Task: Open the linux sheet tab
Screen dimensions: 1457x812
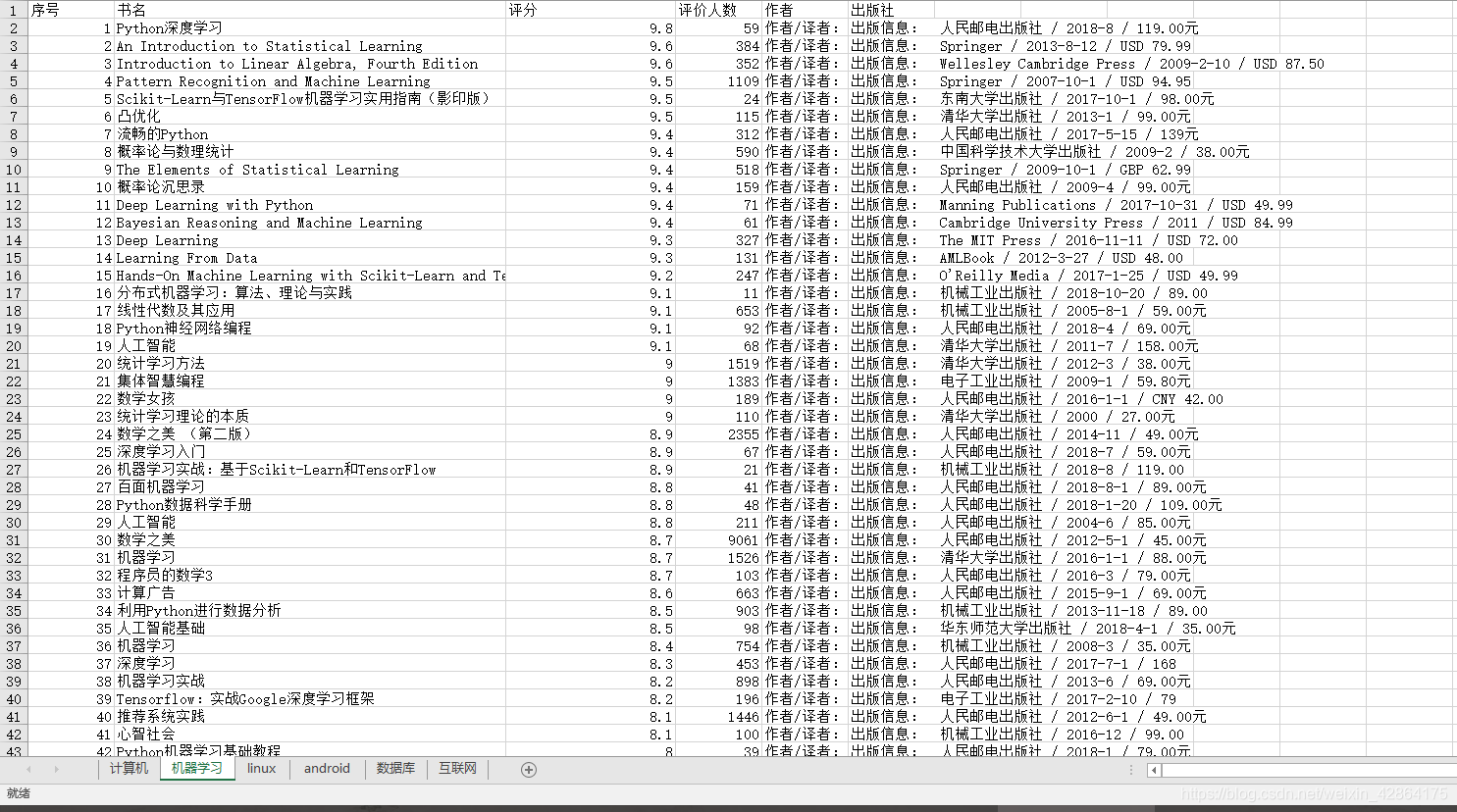Action: tap(262, 769)
